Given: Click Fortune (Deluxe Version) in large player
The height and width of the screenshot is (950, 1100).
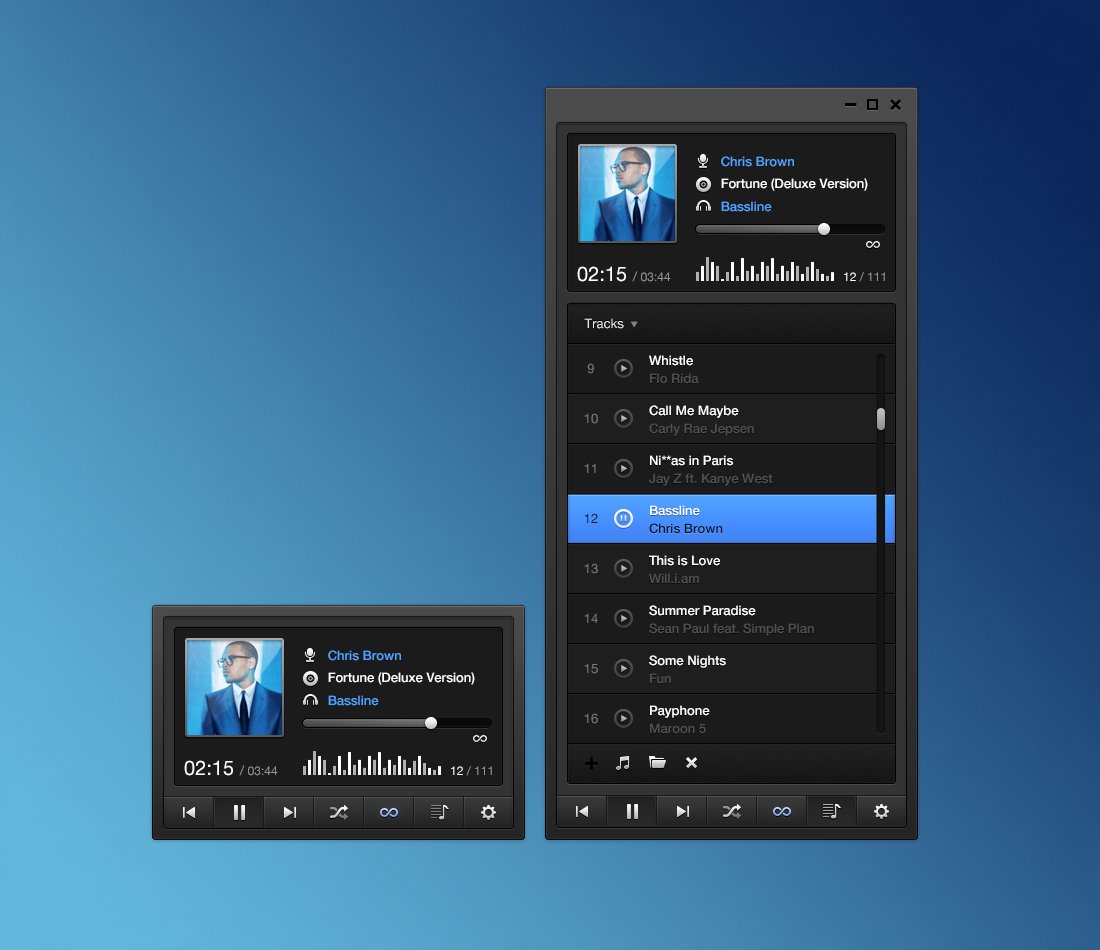Looking at the screenshot, I should coord(794,184).
